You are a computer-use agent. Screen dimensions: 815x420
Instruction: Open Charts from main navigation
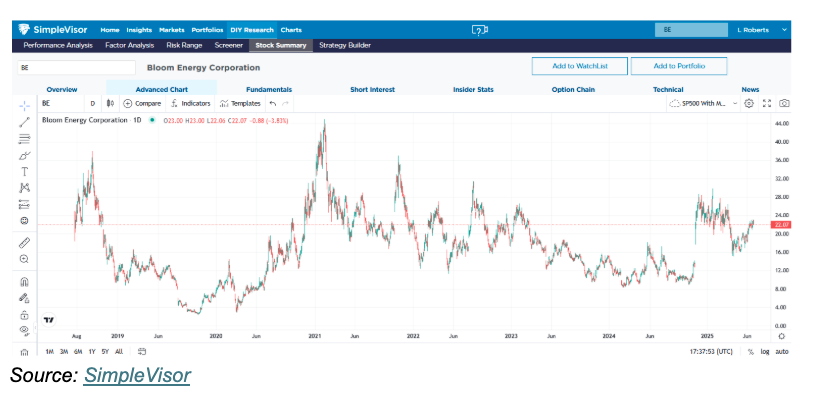[x=291, y=30]
